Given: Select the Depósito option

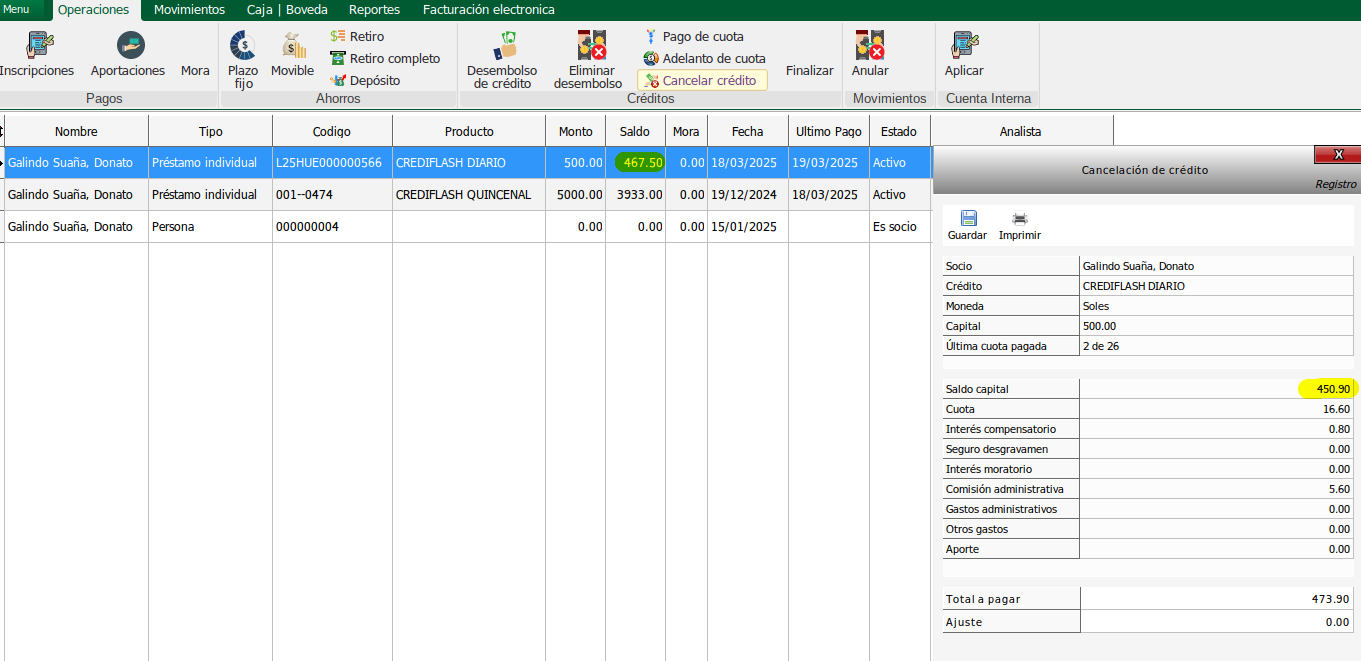Looking at the screenshot, I should point(366,80).
